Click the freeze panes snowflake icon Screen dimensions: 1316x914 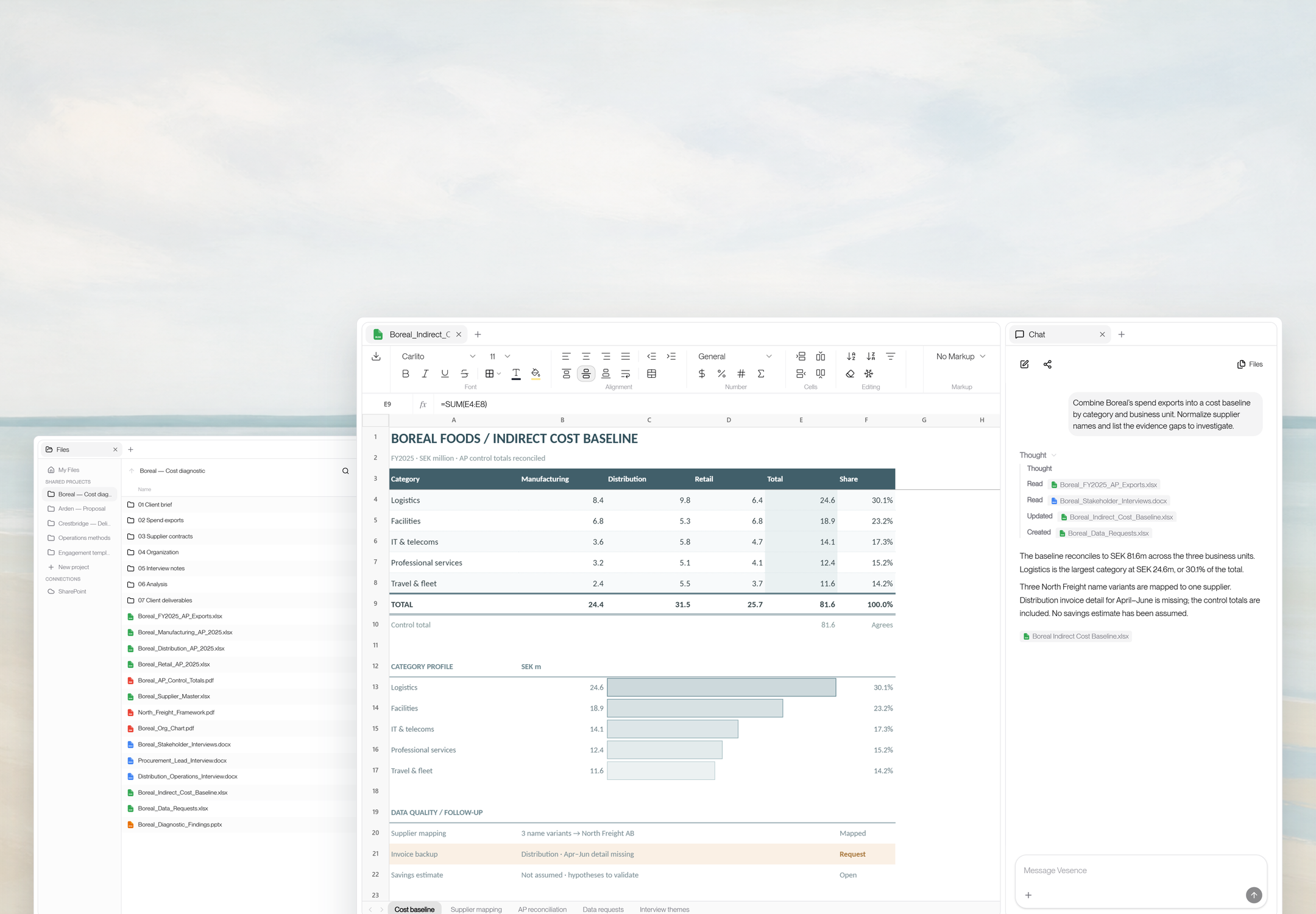[869, 374]
